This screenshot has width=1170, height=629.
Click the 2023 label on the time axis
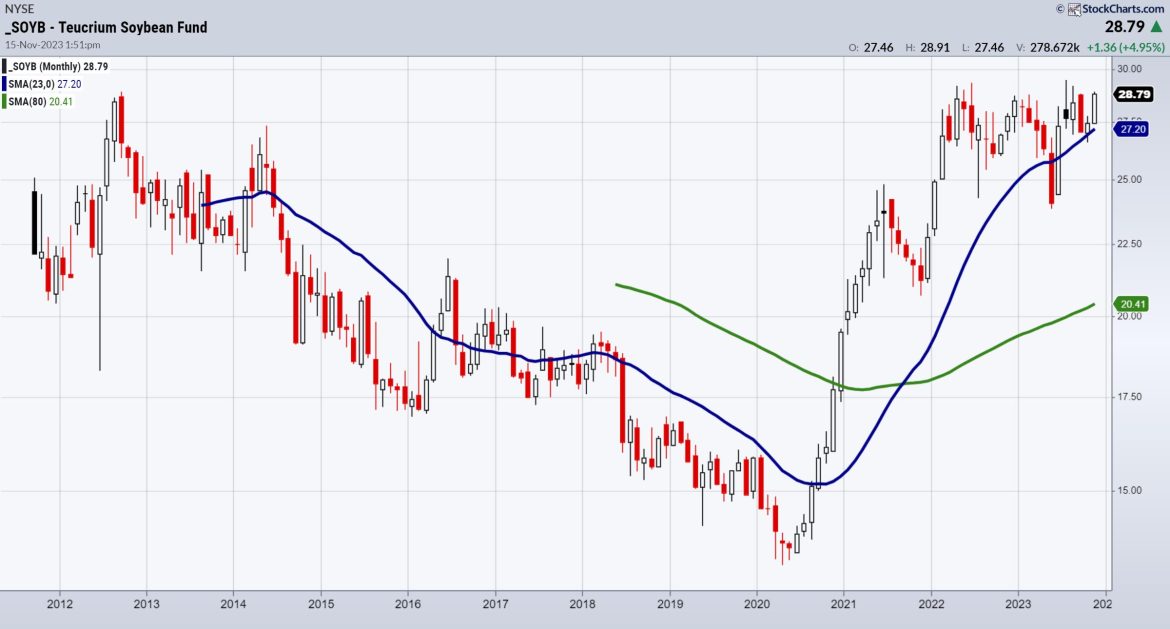point(1018,604)
